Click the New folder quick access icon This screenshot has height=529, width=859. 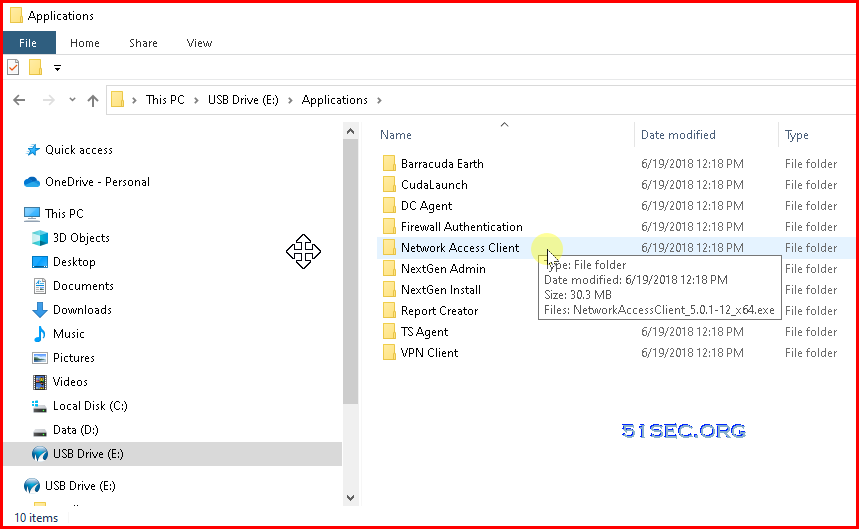(36, 67)
